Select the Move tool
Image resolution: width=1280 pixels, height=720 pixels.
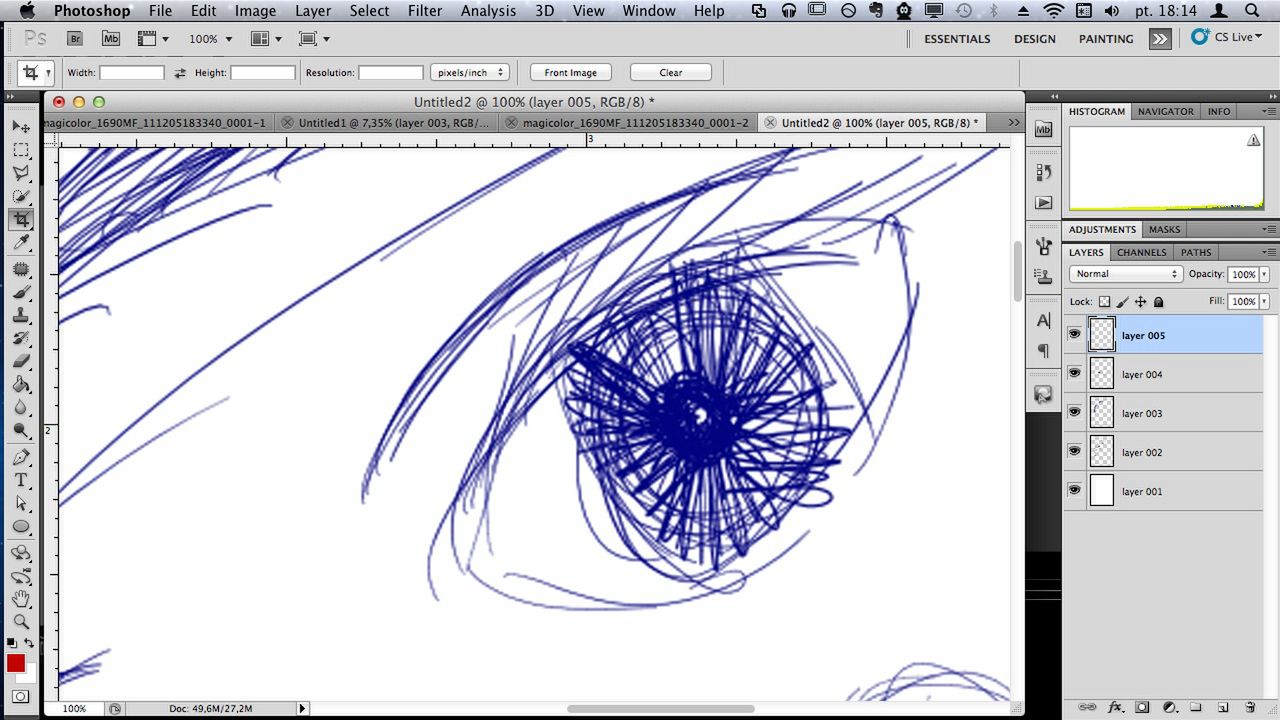tap(21, 127)
